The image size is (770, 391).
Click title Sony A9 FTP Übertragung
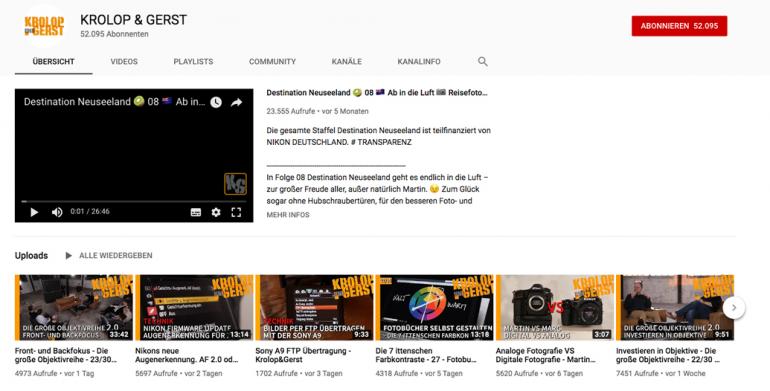(x=303, y=355)
